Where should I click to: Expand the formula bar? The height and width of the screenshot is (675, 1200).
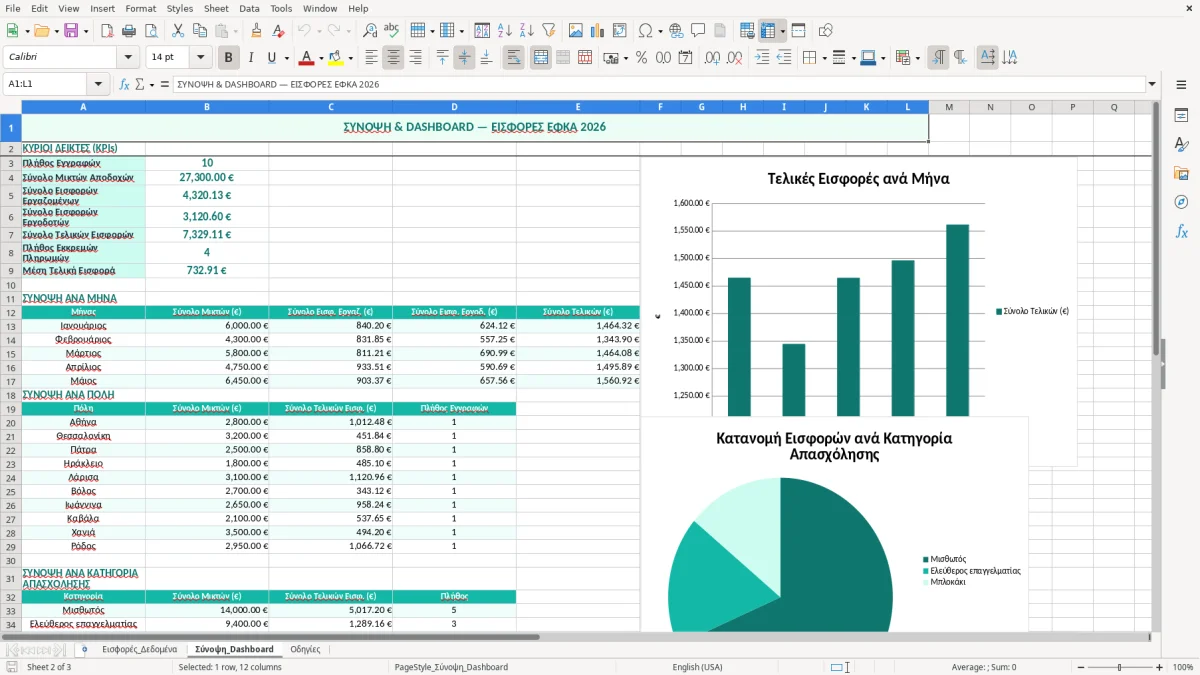click(x=1152, y=84)
